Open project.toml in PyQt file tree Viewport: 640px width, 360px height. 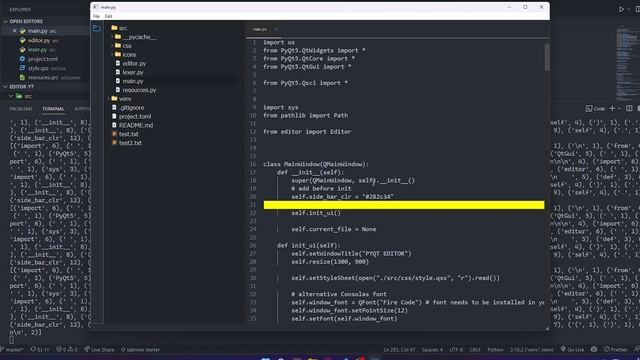tap(135, 116)
